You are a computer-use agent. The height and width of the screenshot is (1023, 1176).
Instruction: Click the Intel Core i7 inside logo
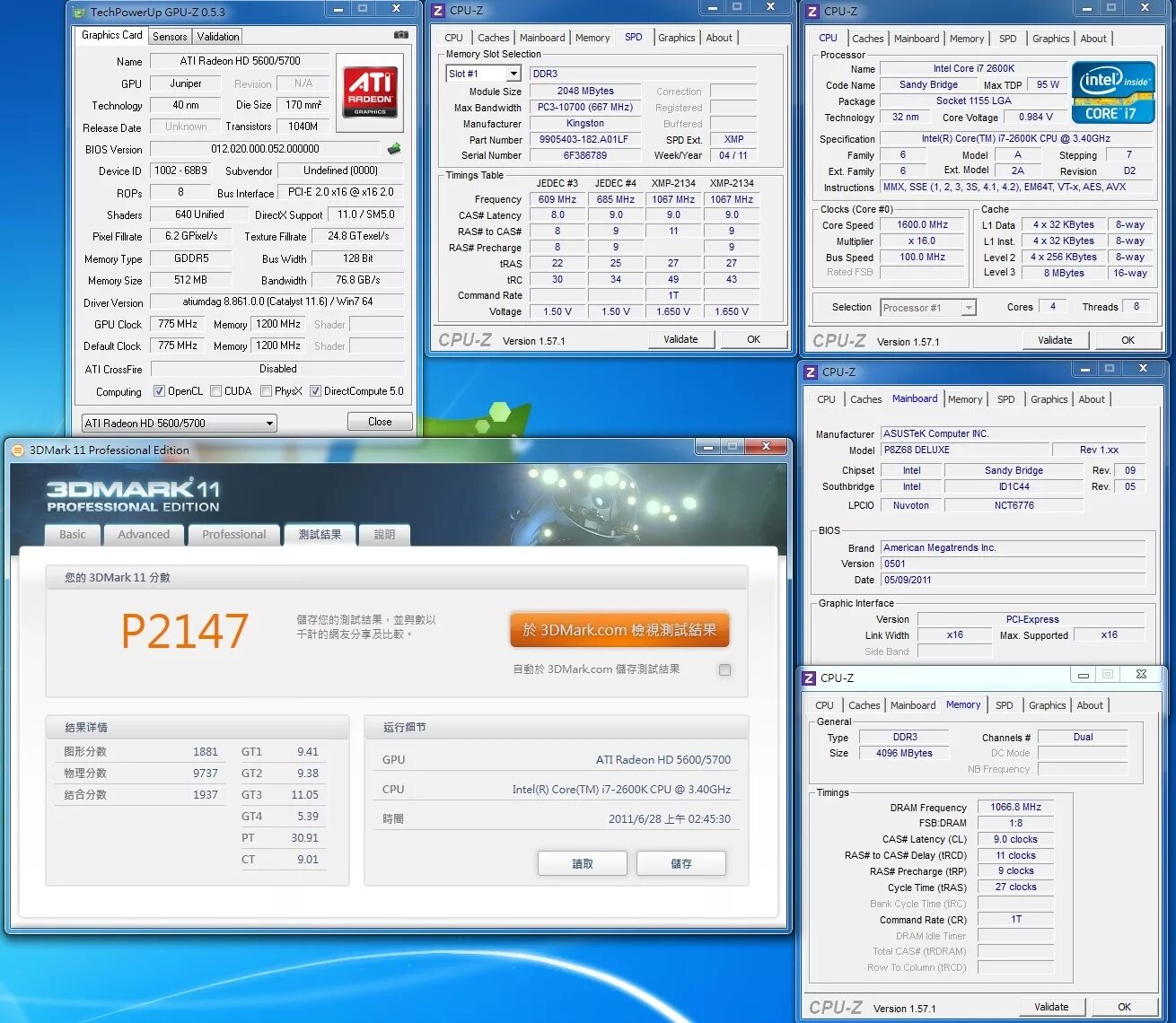(1113, 92)
